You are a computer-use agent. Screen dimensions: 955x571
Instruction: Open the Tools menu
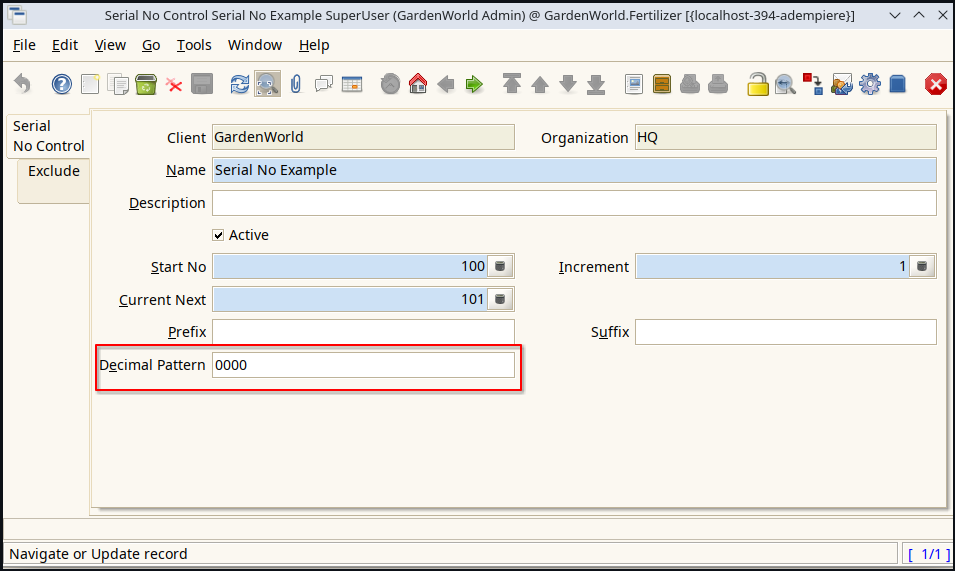pyautogui.click(x=194, y=45)
